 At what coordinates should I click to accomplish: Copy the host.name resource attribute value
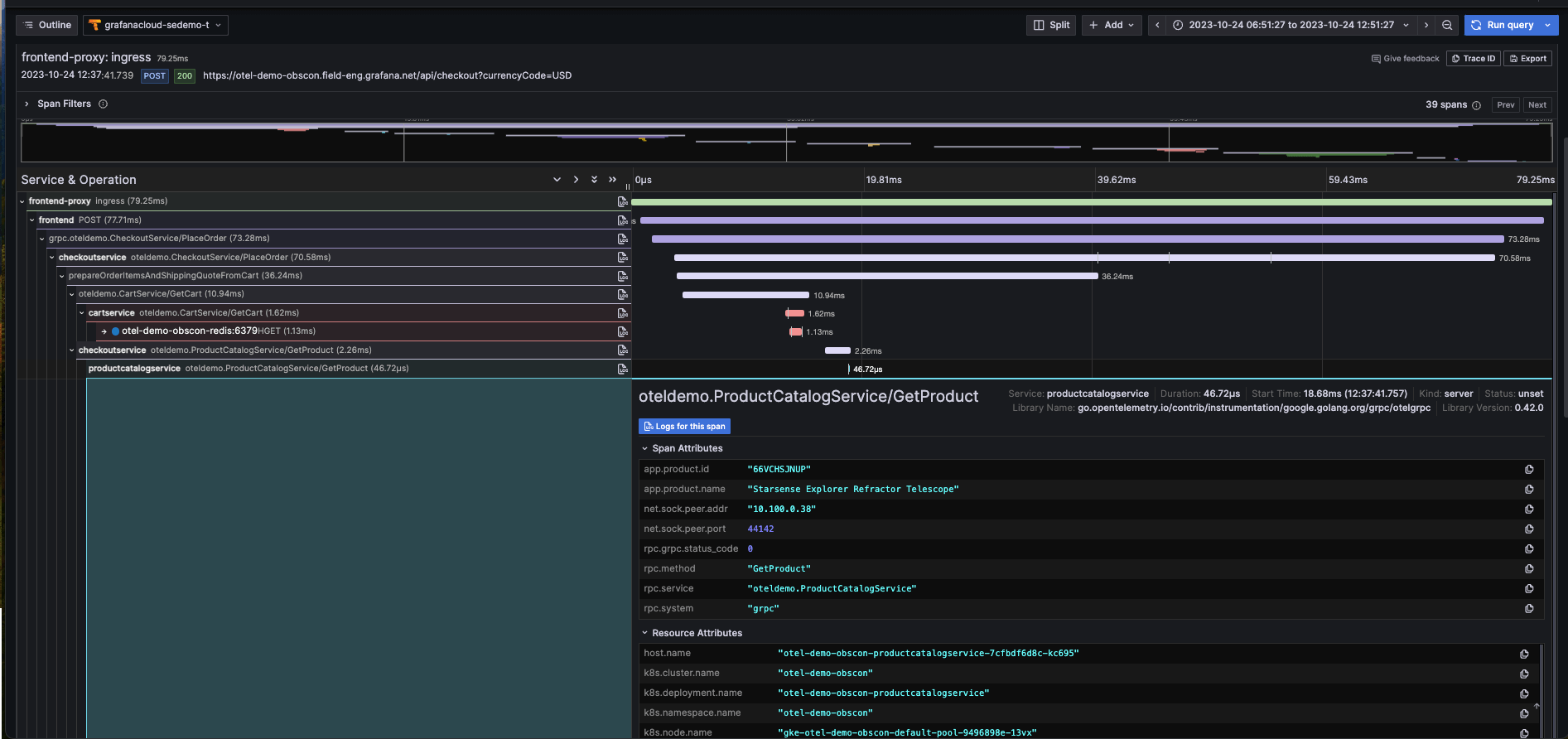1524,654
